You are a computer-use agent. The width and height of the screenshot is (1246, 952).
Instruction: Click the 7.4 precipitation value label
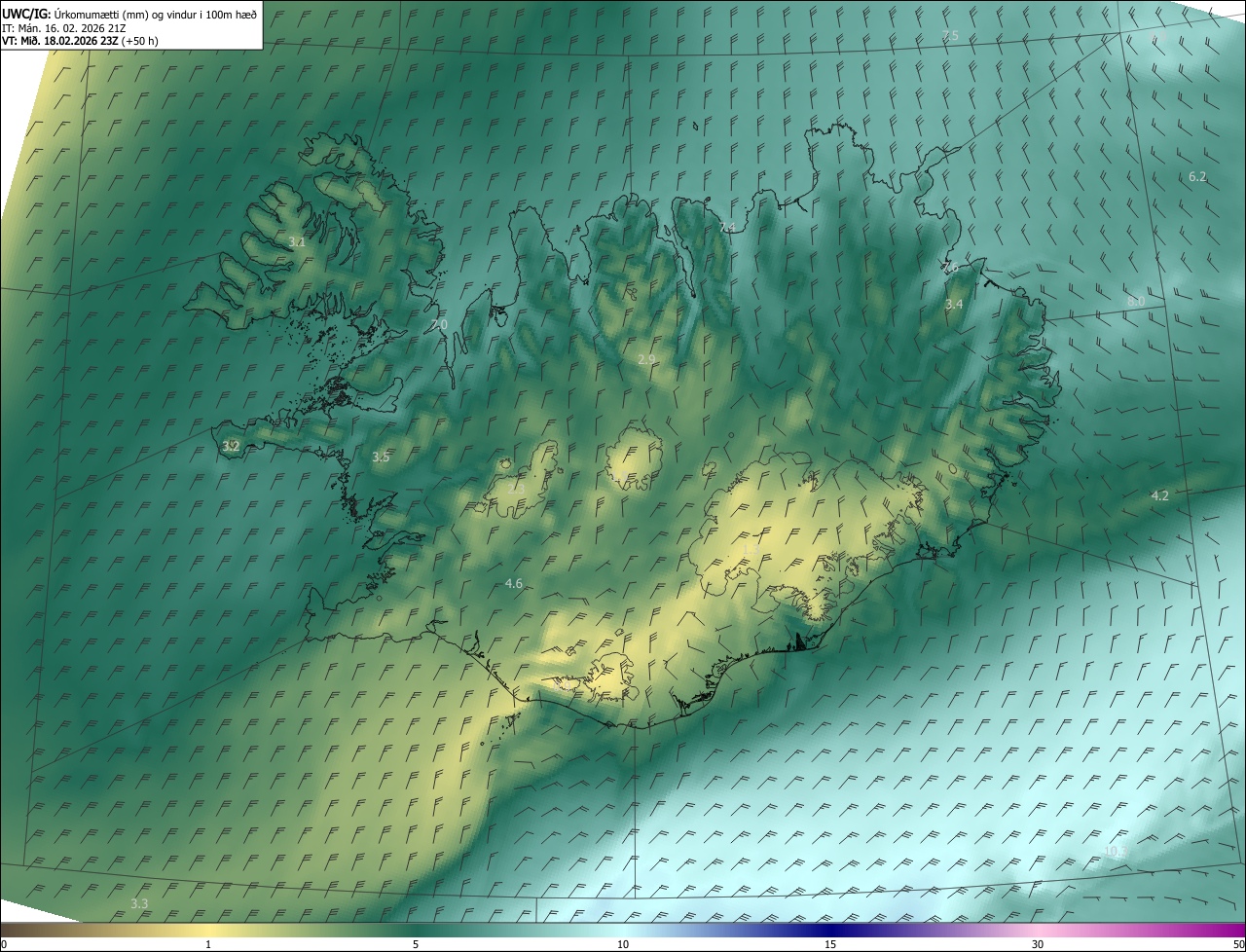[x=727, y=227]
